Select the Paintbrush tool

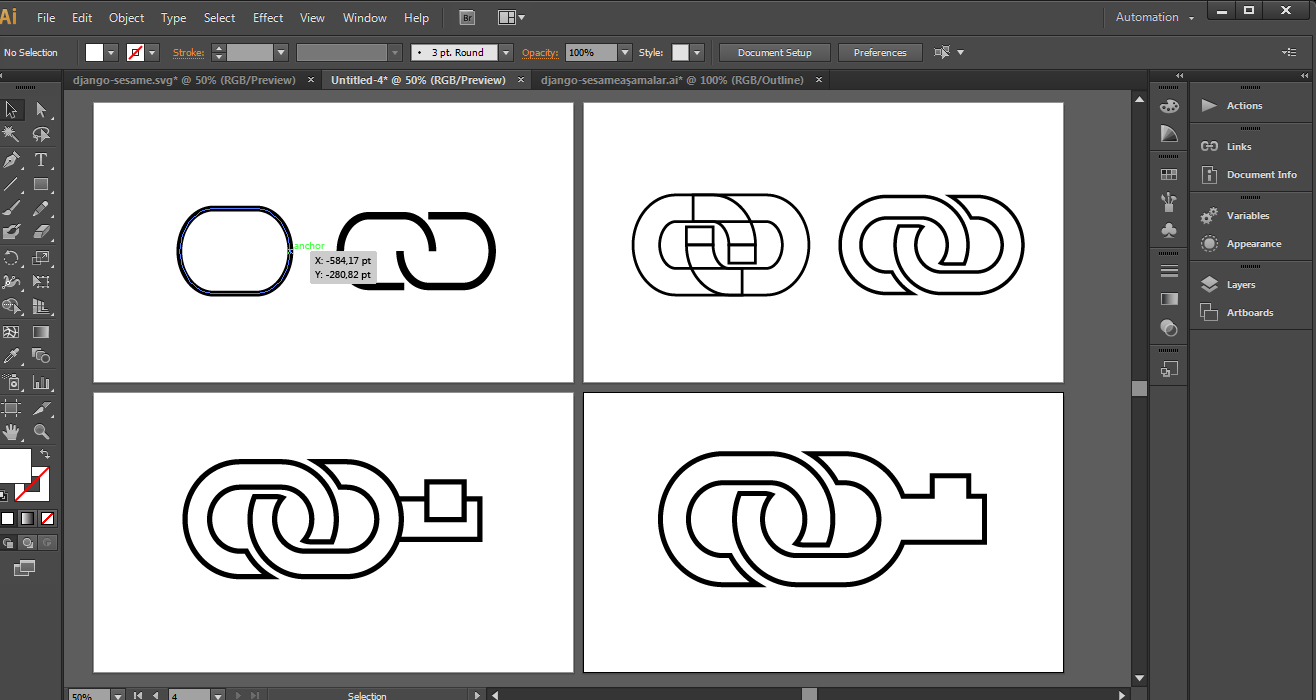pos(12,209)
